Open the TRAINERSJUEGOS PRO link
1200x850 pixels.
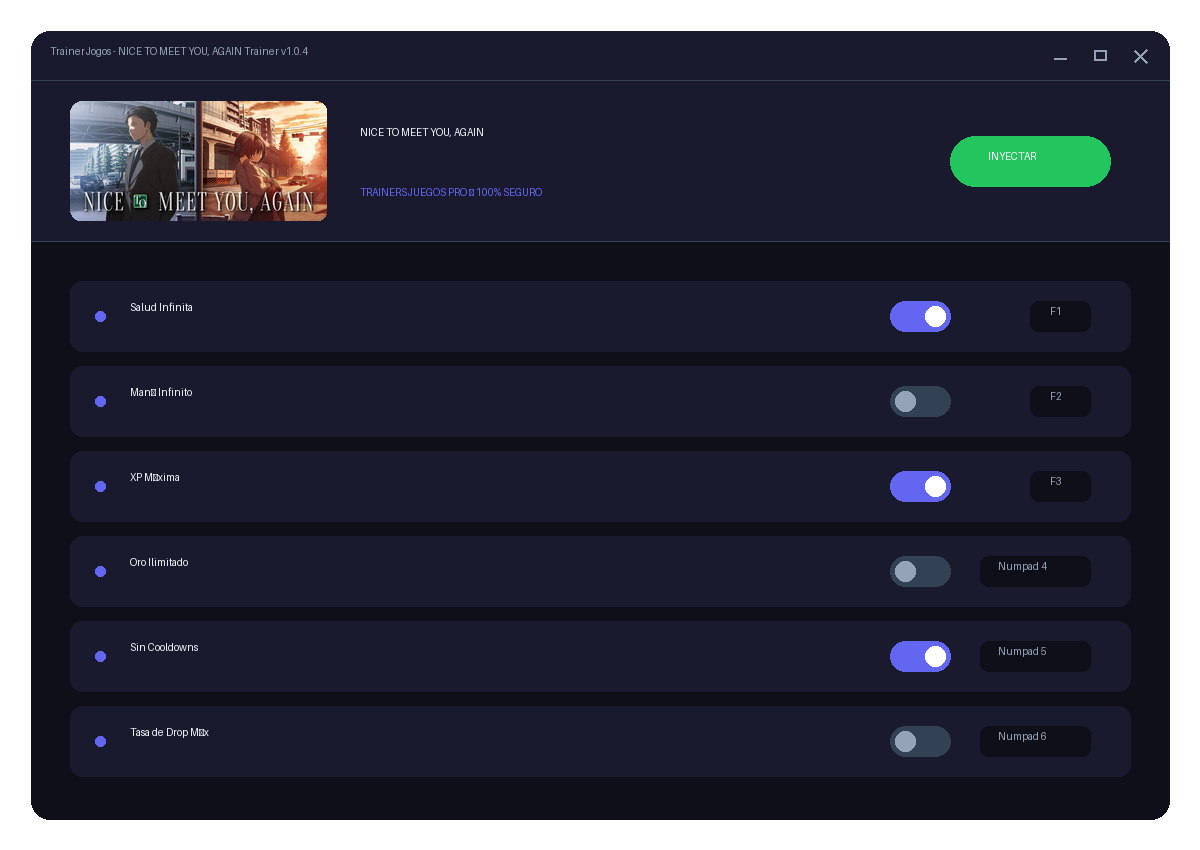(451, 192)
